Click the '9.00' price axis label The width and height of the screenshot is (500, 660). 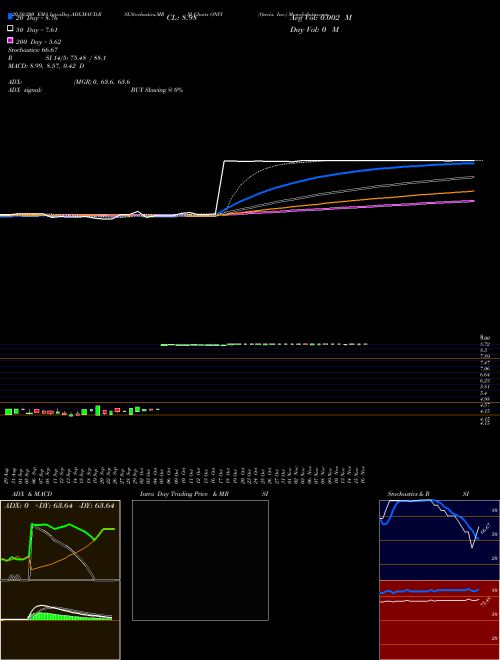485,338
